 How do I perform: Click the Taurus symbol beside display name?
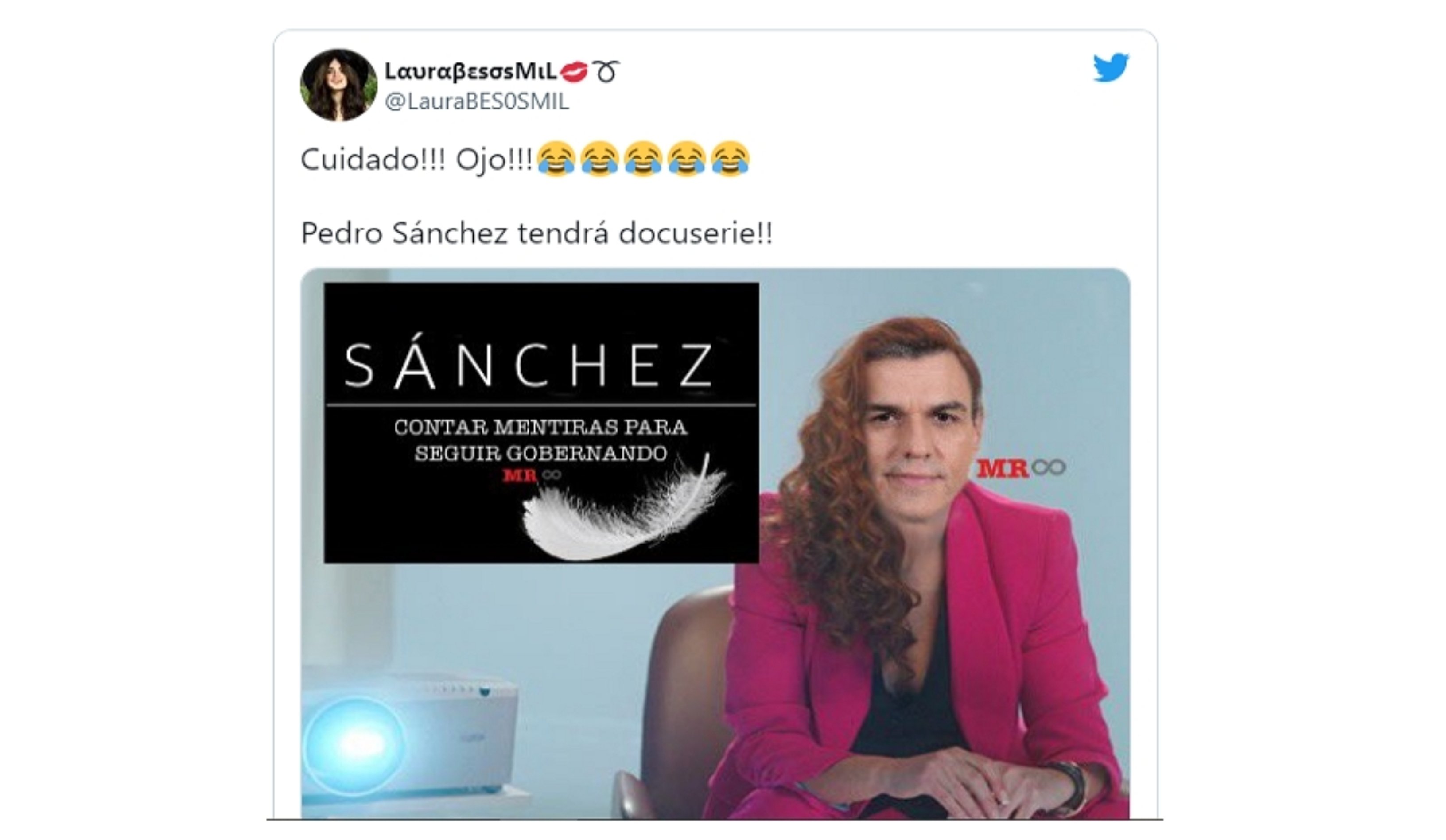pyautogui.click(x=606, y=72)
